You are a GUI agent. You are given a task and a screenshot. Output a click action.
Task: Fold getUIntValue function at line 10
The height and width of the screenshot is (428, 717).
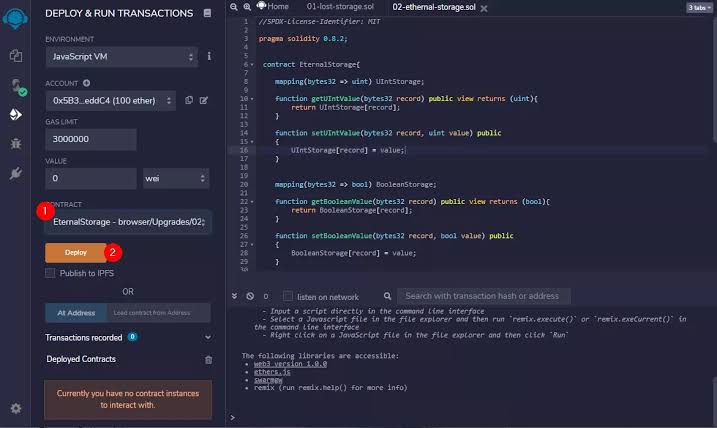click(x=252, y=99)
